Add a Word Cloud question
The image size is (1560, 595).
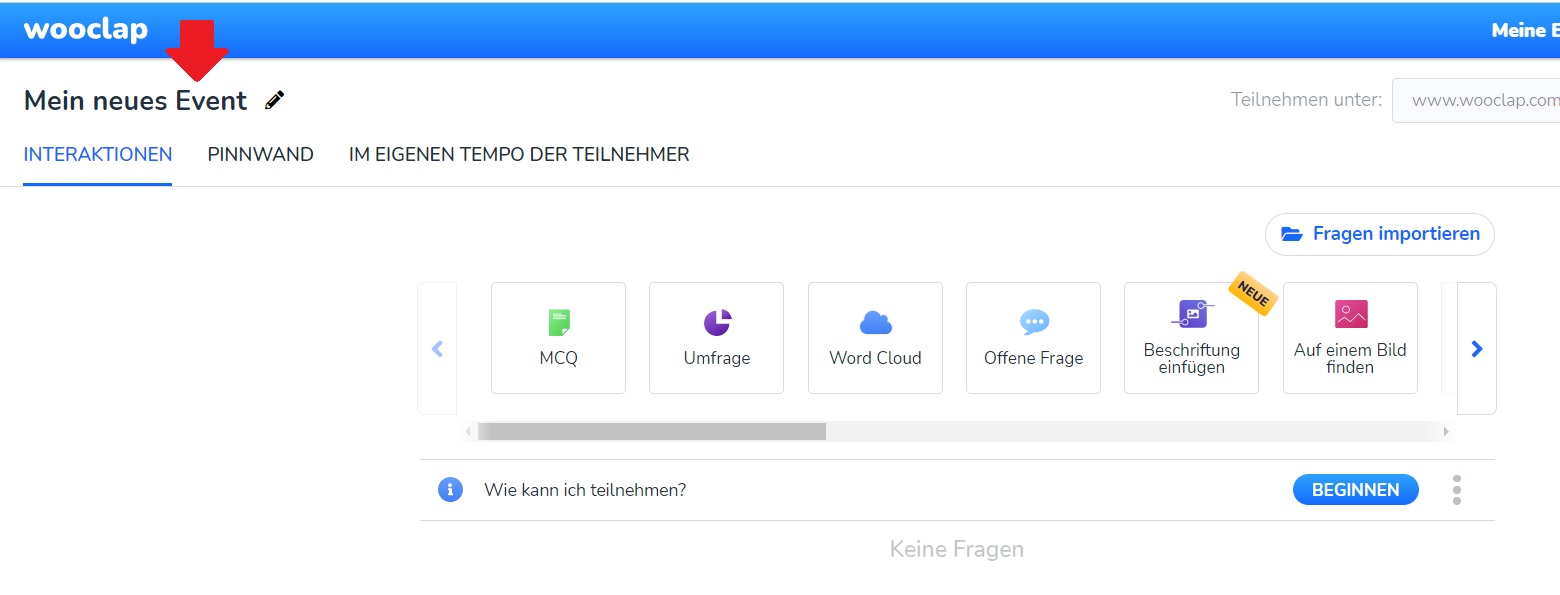[875, 337]
